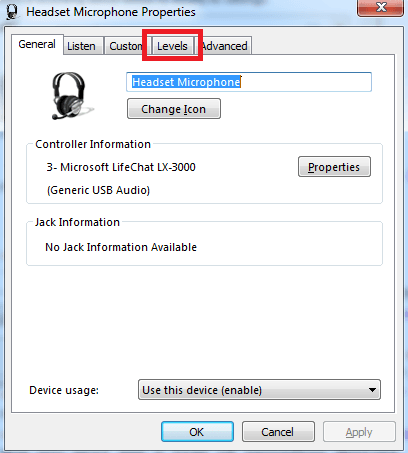This screenshot has height=453, width=408.
Task: Click the 'No Jack Information Available' text
Action: (121, 247)
